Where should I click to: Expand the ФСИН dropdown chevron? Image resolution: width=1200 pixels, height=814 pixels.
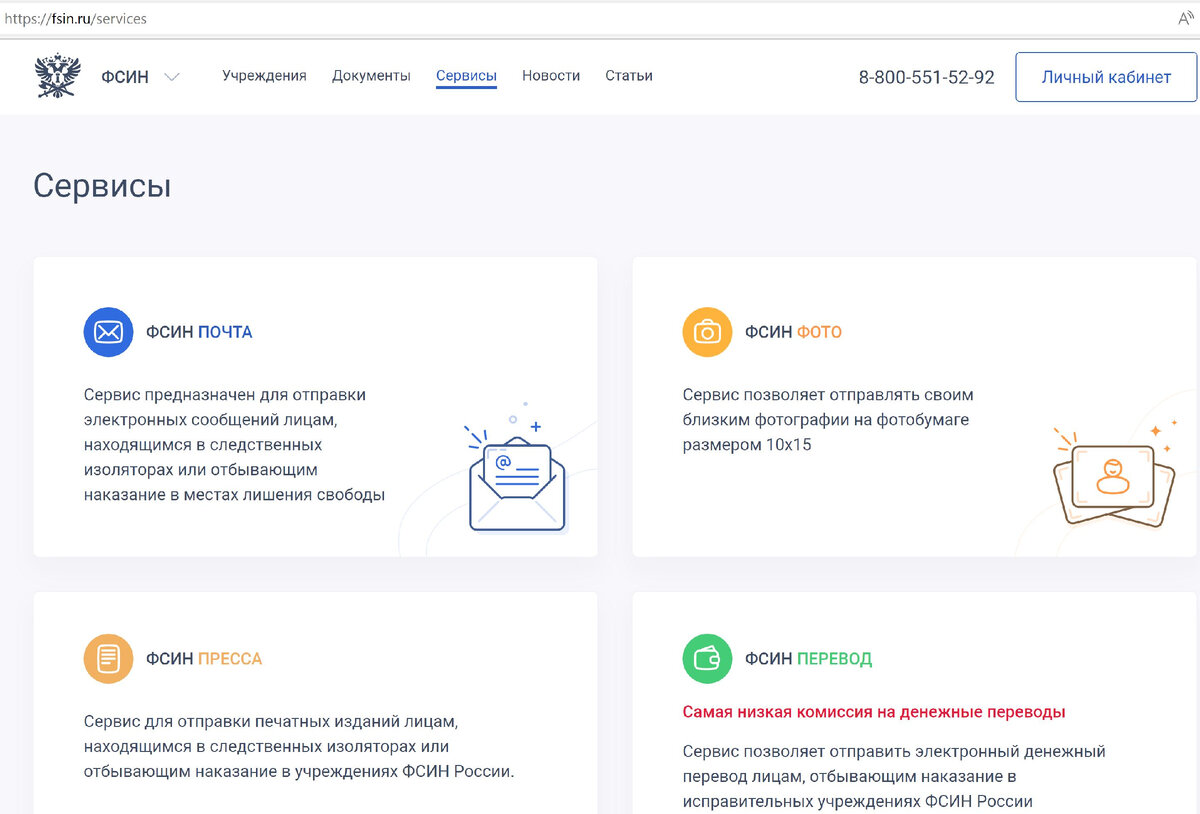click(x=172, y=77)
